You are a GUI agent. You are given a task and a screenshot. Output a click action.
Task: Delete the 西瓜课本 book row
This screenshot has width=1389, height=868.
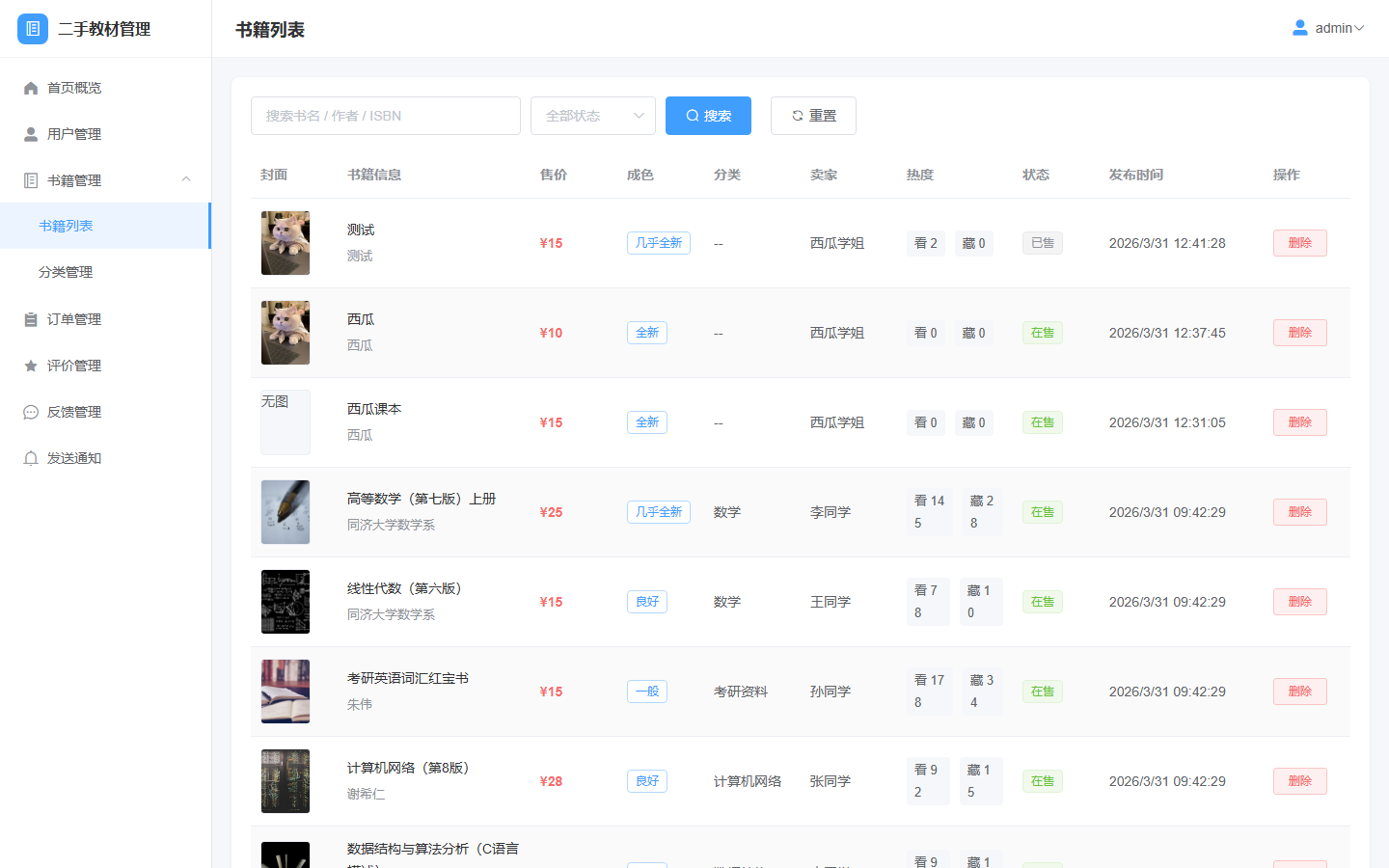(x=1299, y=422)
